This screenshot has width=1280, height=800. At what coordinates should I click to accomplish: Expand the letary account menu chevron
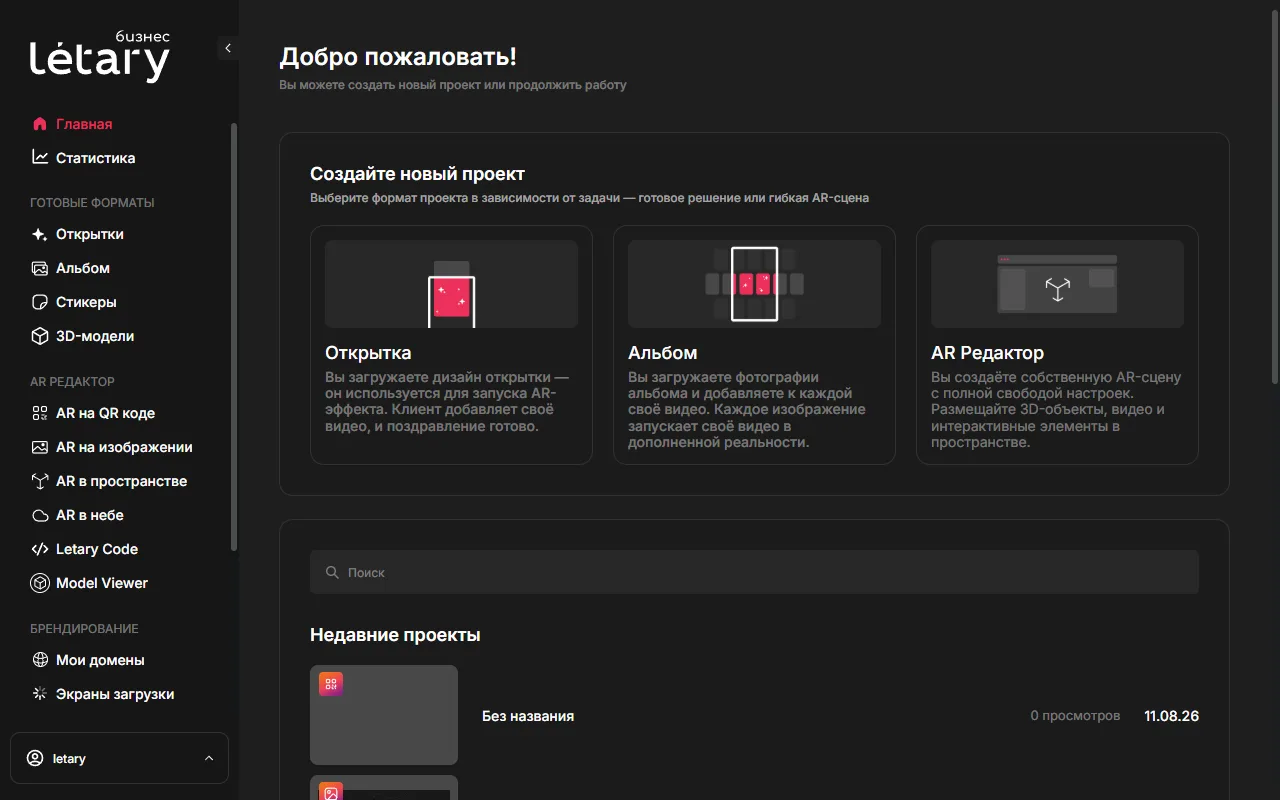pos(209,758)
